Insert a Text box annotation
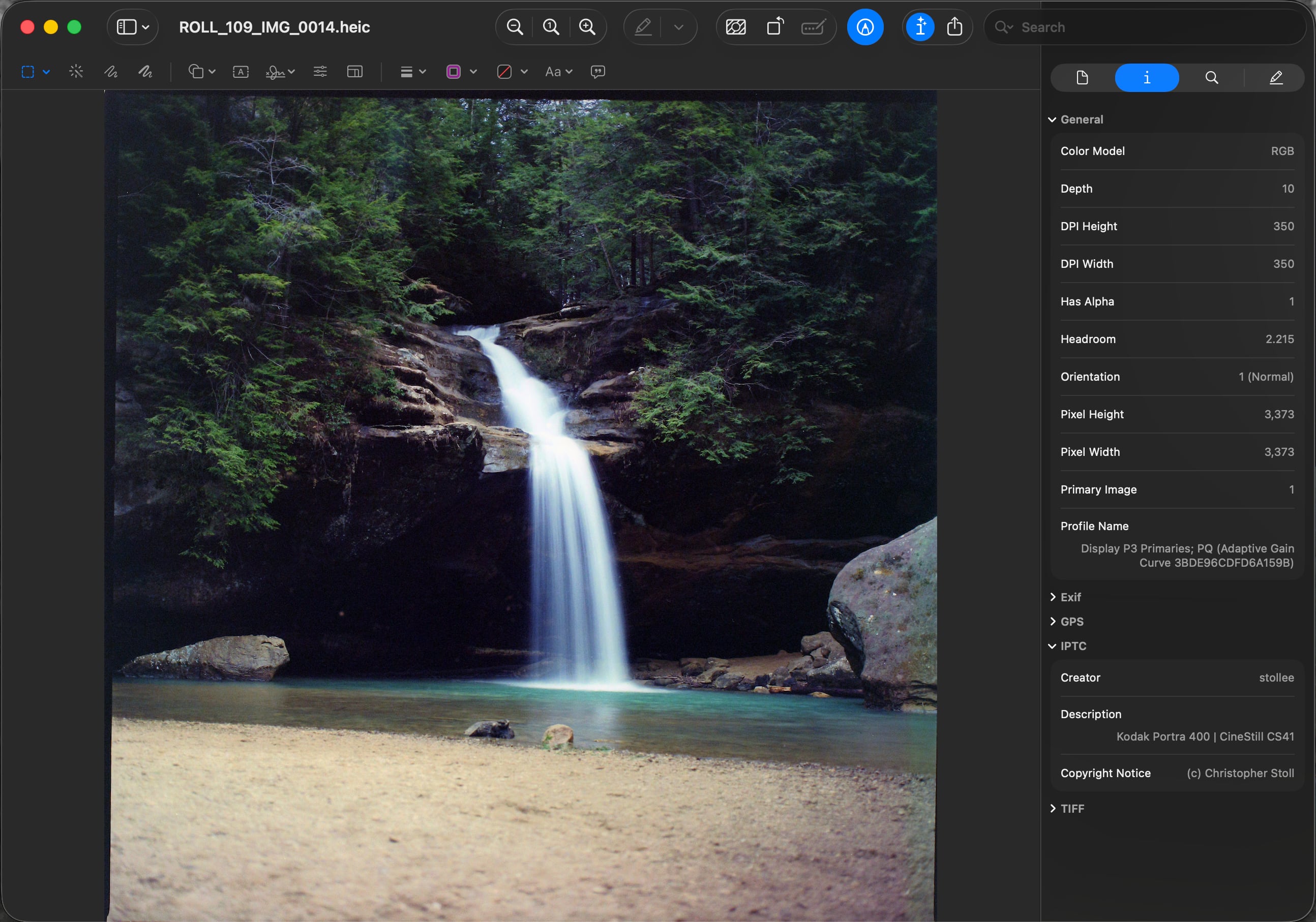This screenshot has width=1316, height=922. [x=240, y=72]
